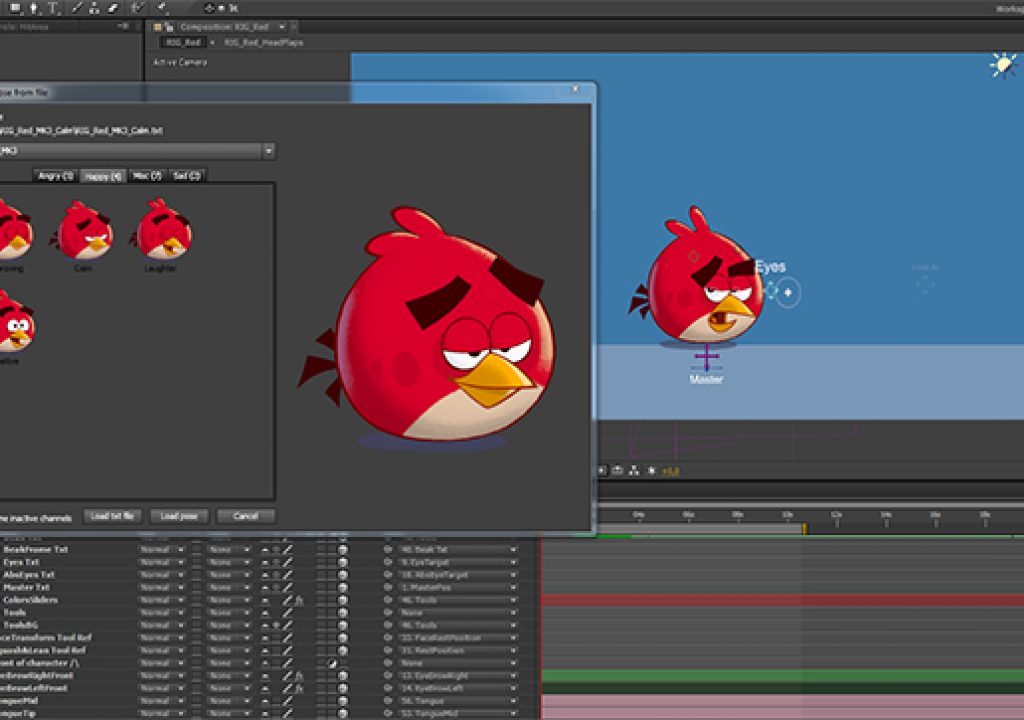This screenshot has height=720, width=1024.
Task: Open the Sad poses tab
Action: pyautogui.click(x=187, y=176)
